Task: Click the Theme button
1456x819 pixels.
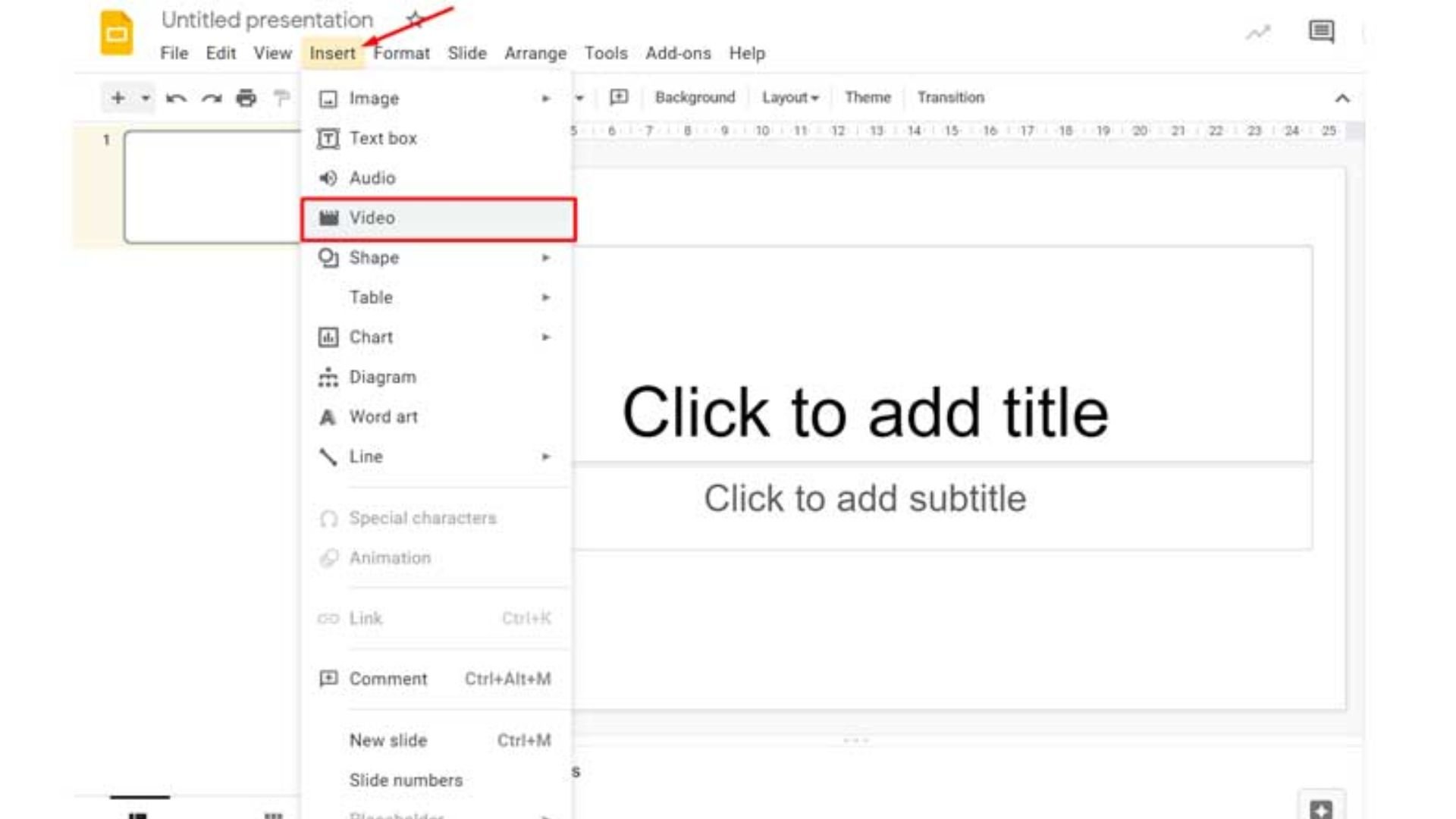Action: click(868, 97)
